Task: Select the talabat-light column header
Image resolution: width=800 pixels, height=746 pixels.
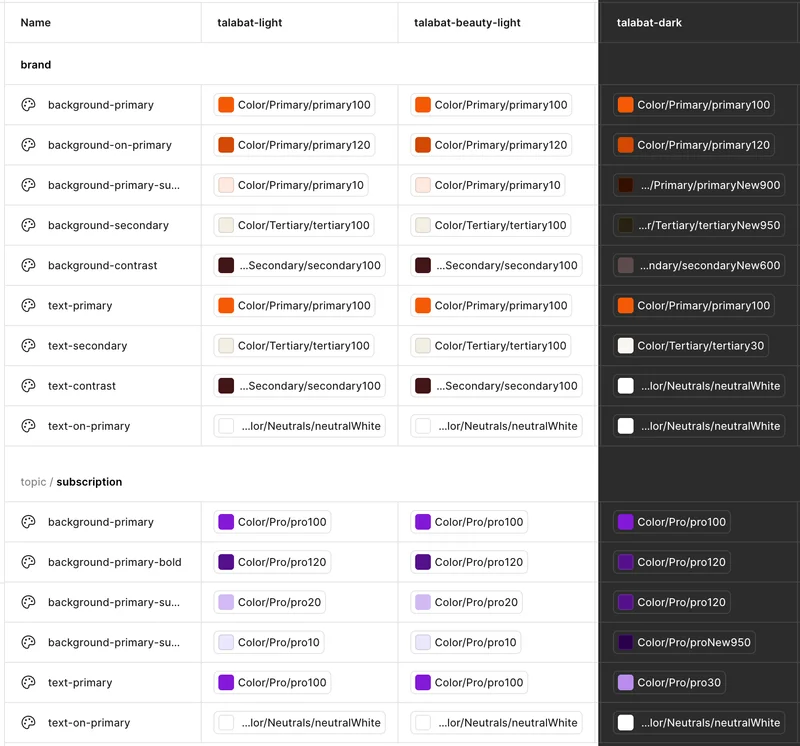Action: (249, 22)
